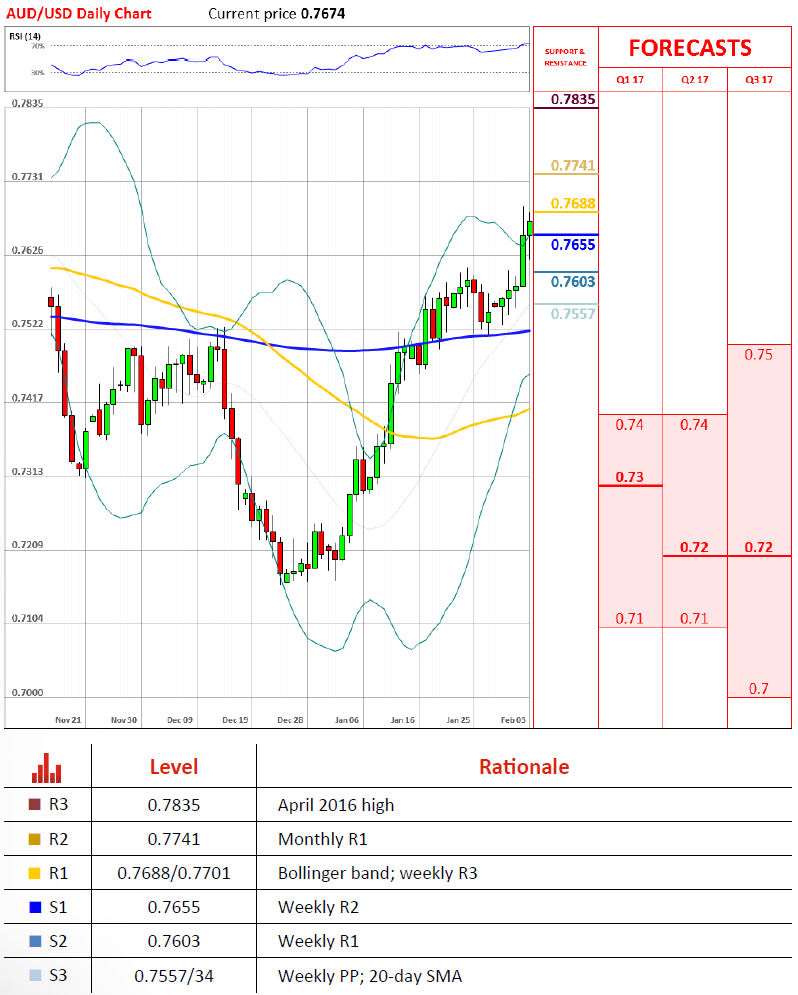Click the 0.7522 price axis label
This screenshot has height=995, width=798.
pos(27,324)
